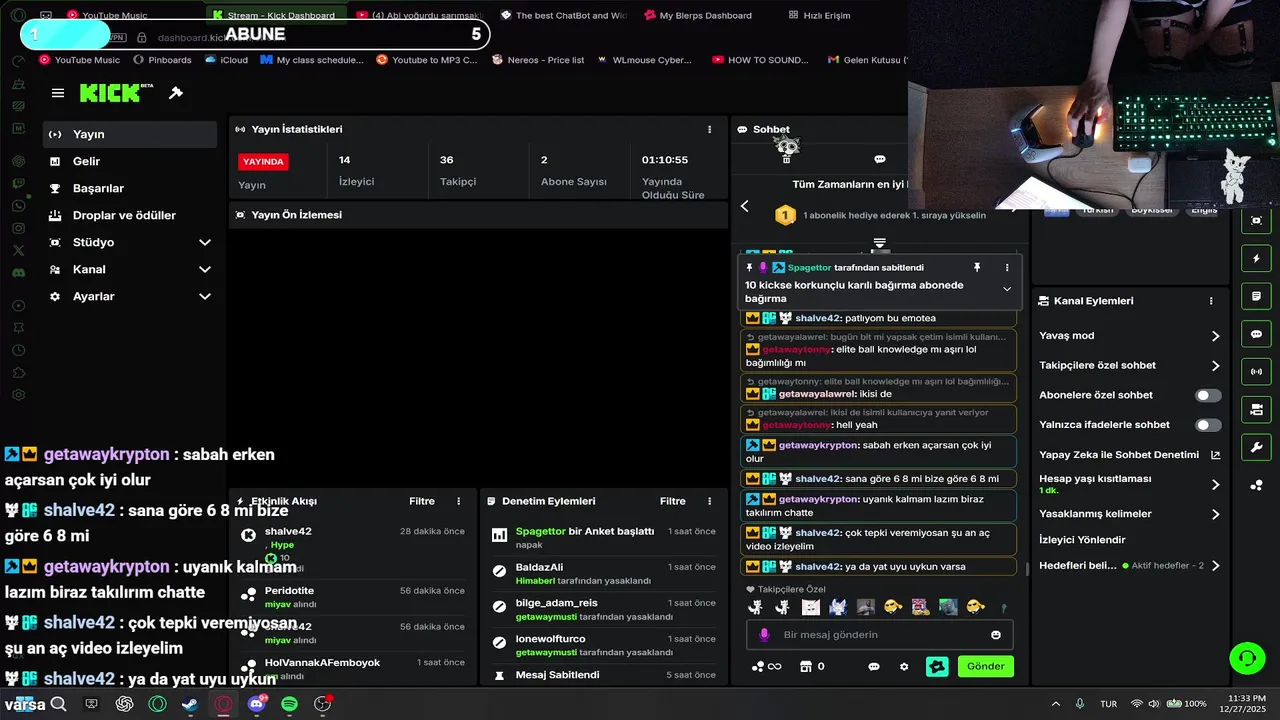Collapse the pinned message chevron
The image size is (1280, 720).
tap(1007, 289)
